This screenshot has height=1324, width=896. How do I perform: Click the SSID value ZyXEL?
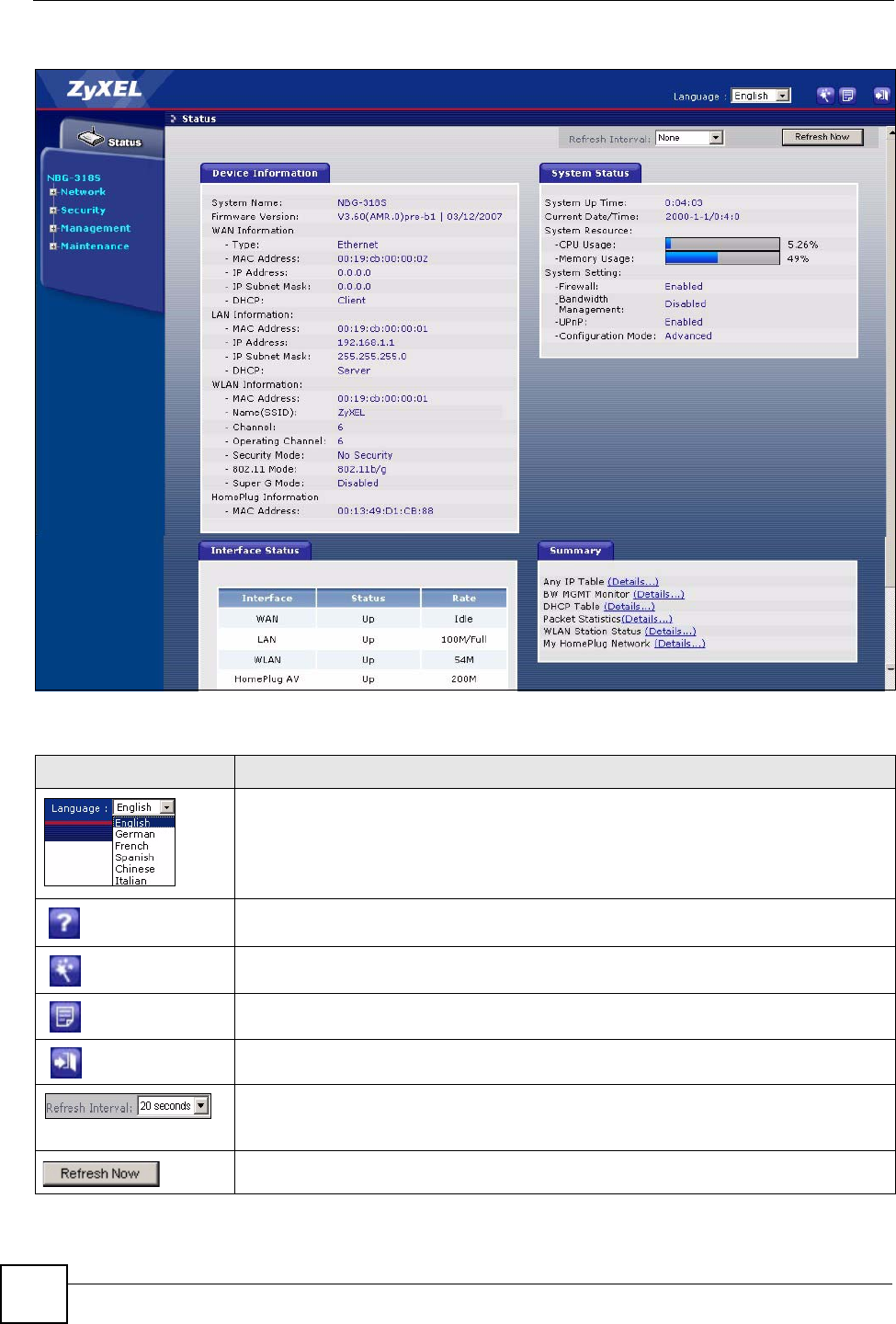coord(351,413)
